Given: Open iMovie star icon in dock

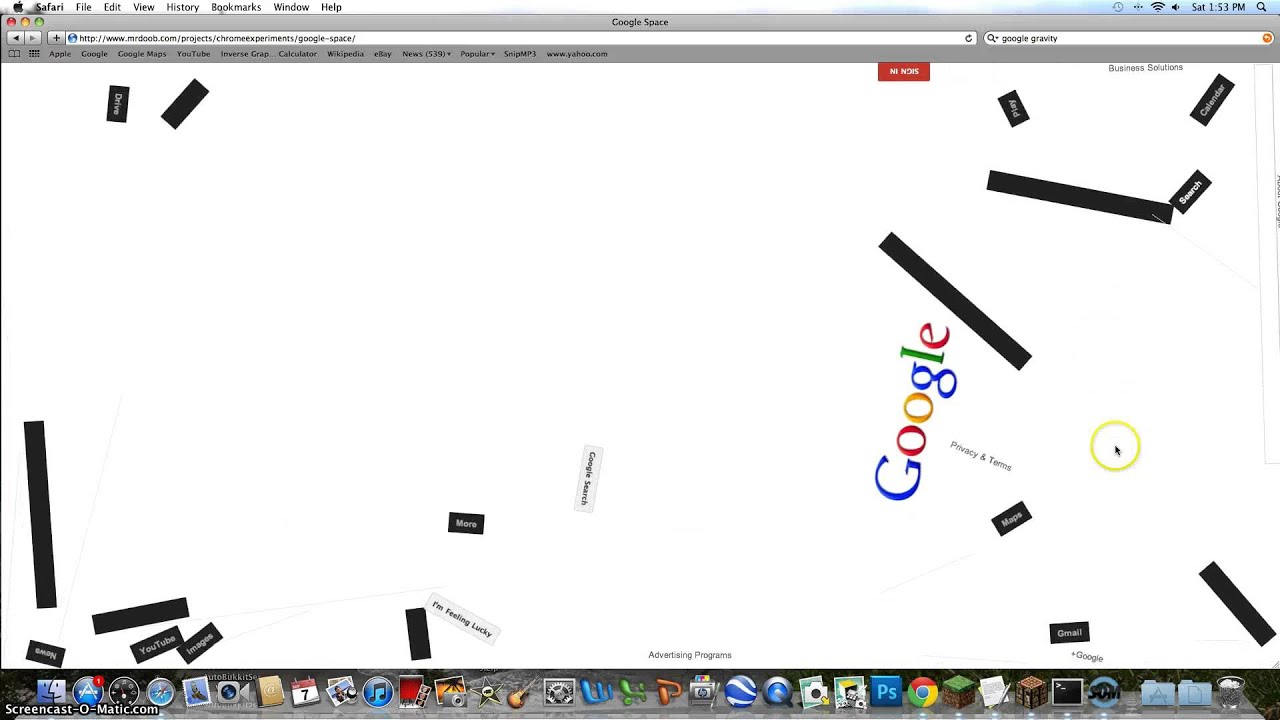Looking at the screenshot, I should click(x=487, y=691).
